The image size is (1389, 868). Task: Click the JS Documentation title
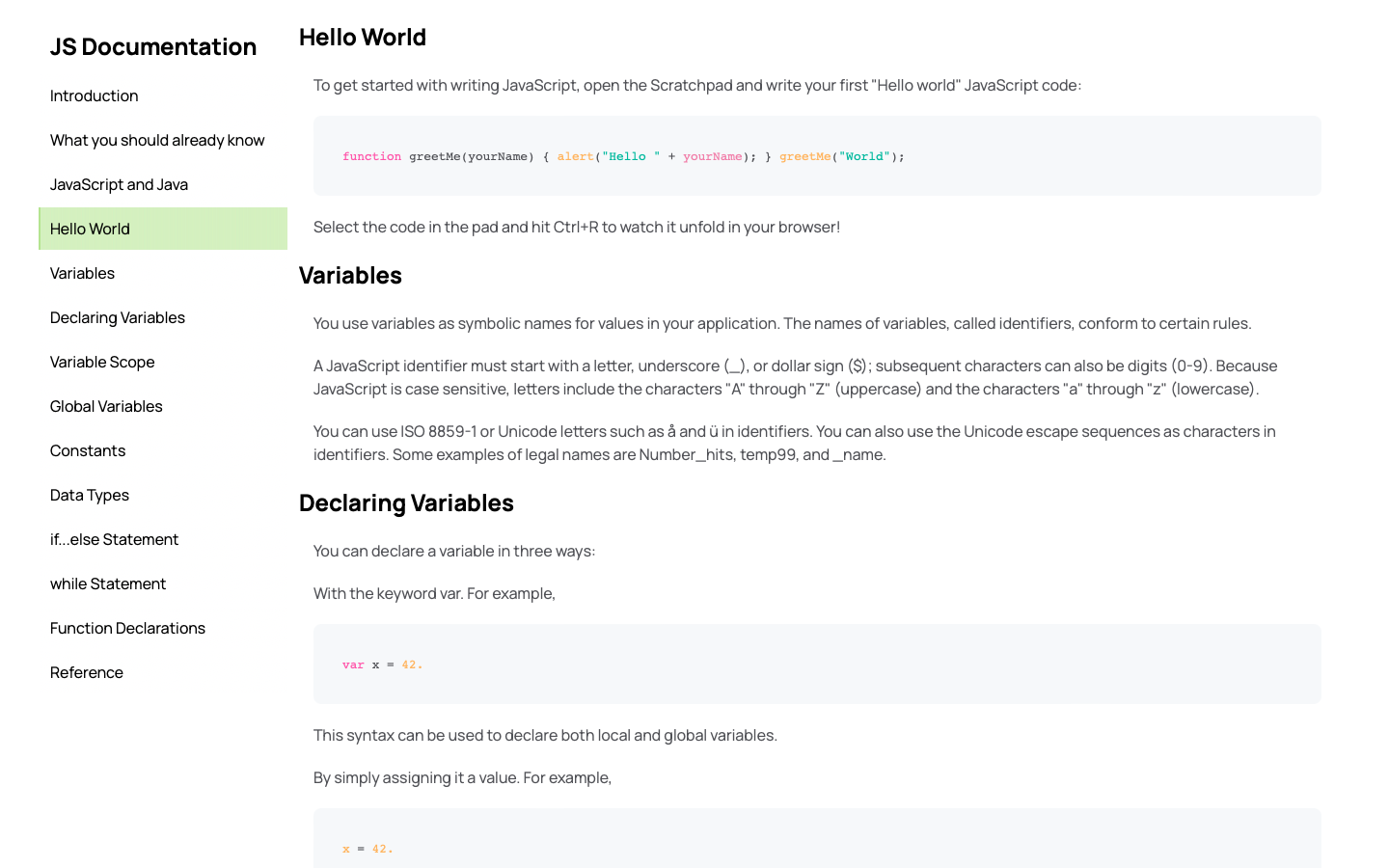click(x=153, y=46)
